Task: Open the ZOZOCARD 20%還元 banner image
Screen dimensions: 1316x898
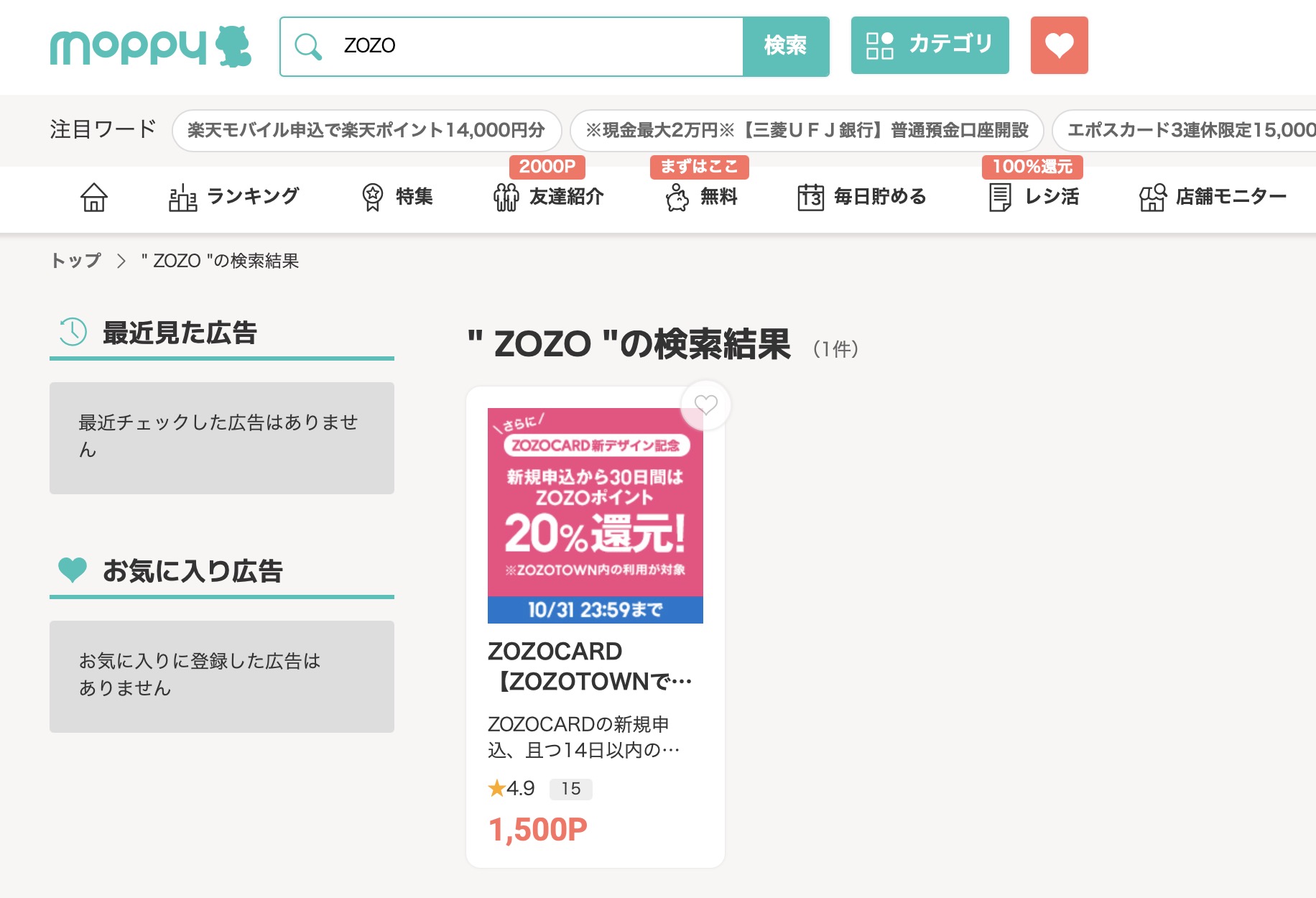Action: pyautogui.click(x=595, y=515)
